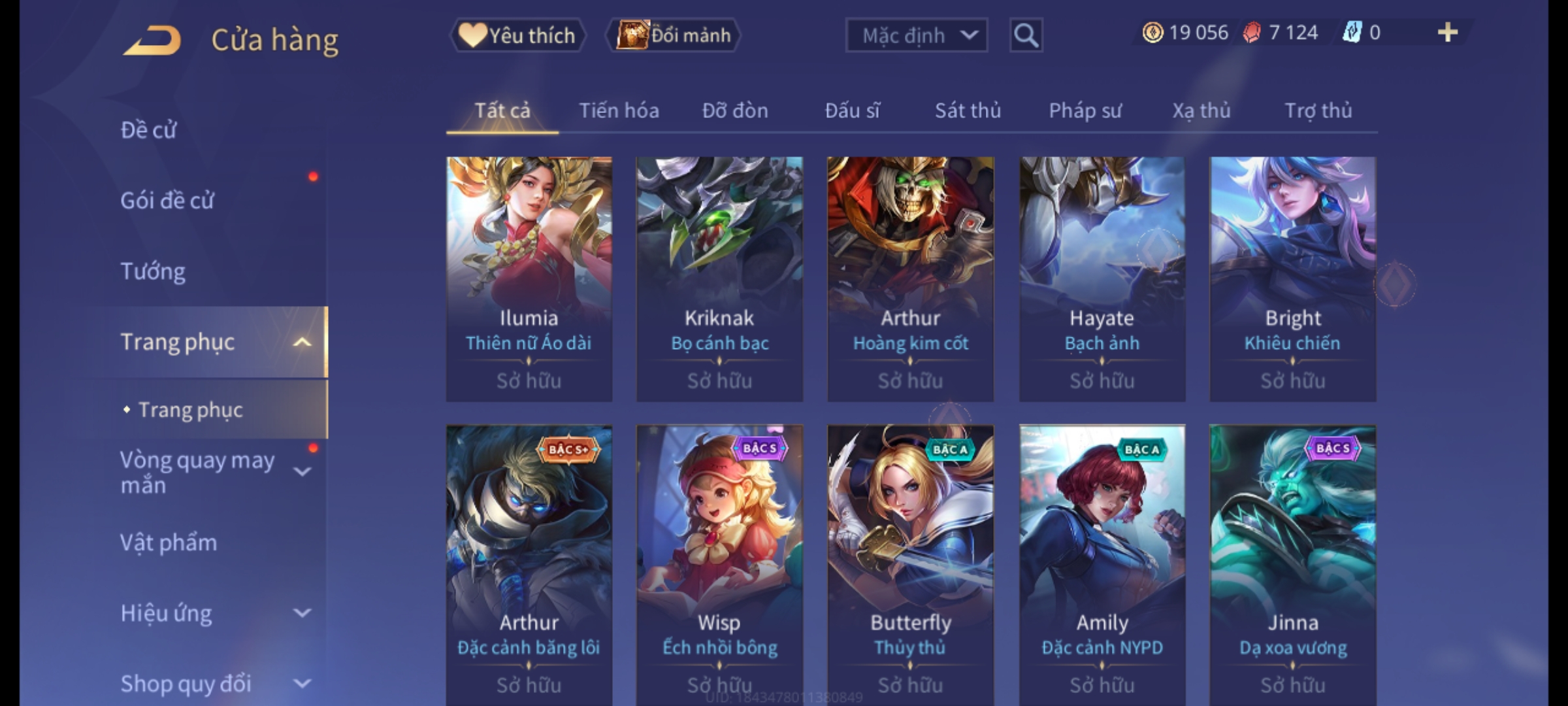Open Gói đề cử in sidebar
This screenshot has height=706, width=1568.
click(167, 200)
